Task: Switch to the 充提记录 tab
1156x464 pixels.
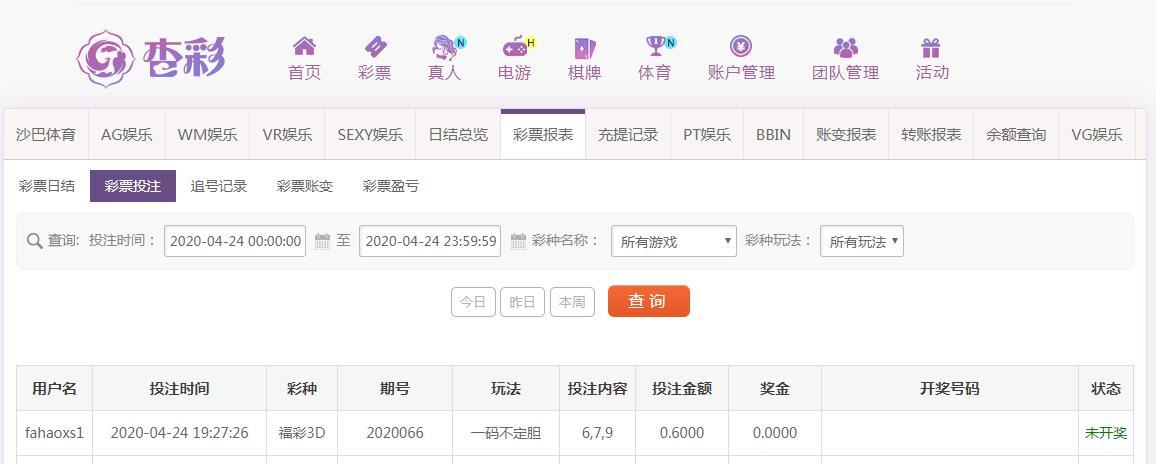Action: pos(627,135)
